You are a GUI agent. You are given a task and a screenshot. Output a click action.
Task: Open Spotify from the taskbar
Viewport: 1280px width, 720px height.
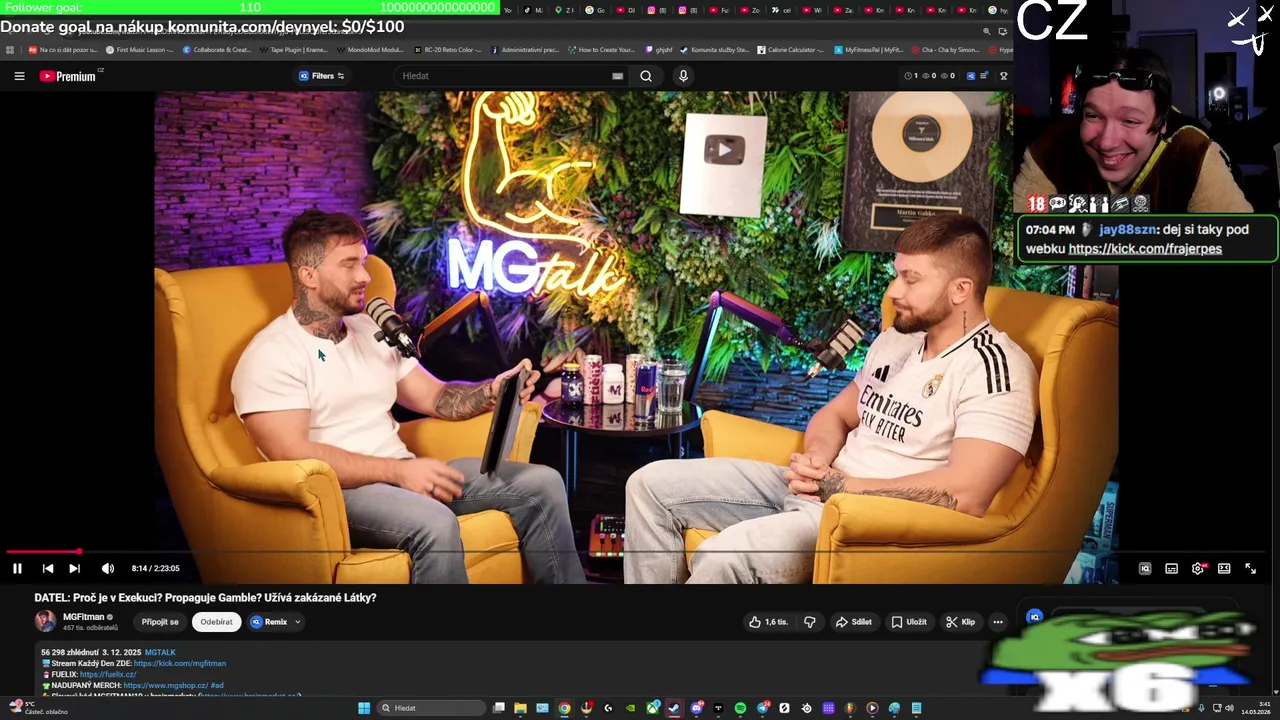pos(740,708)
